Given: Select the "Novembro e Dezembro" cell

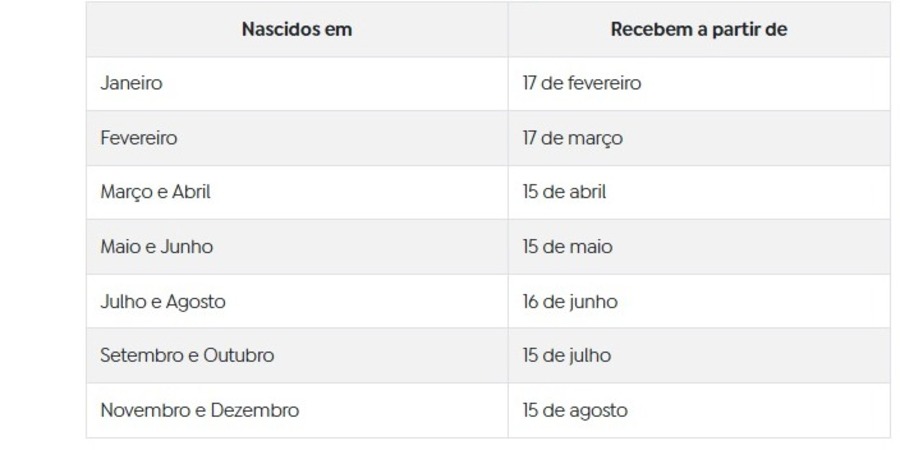Looking at the screenshot, I should 297,410.
